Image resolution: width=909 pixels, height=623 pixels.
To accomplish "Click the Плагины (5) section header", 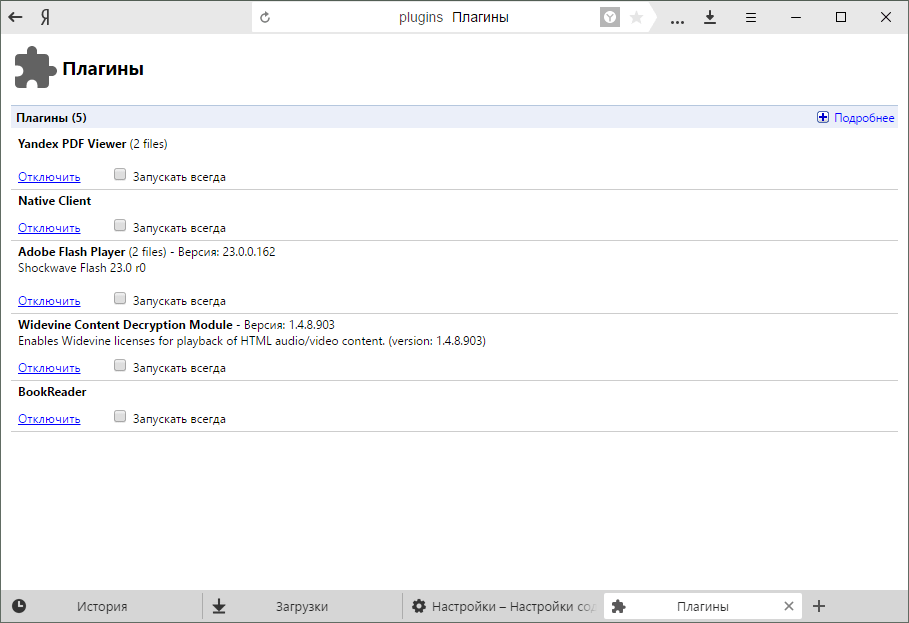I will [x=52, y=118].
